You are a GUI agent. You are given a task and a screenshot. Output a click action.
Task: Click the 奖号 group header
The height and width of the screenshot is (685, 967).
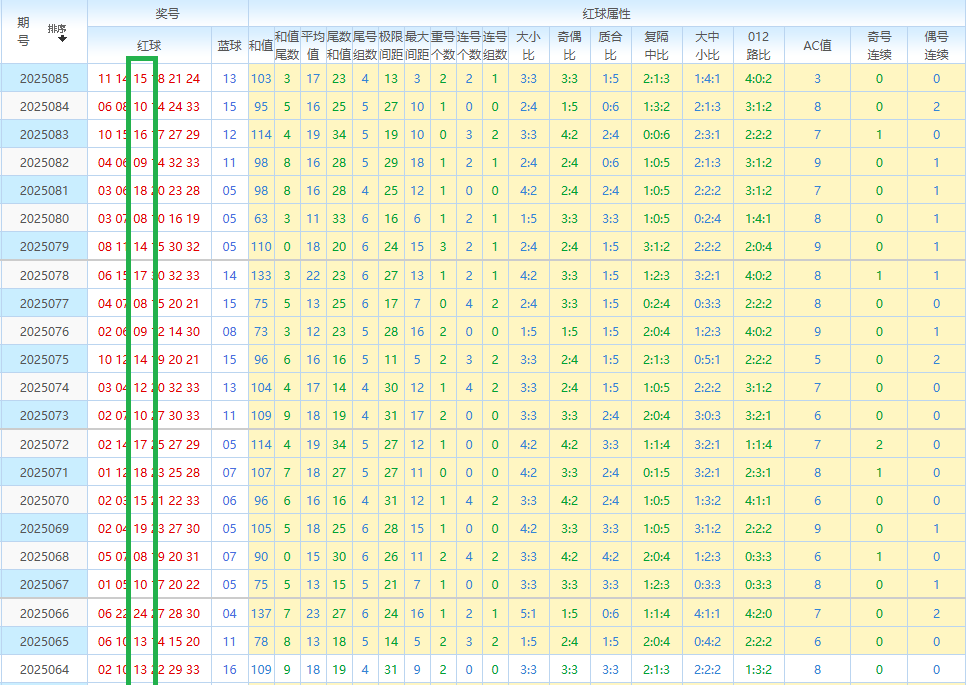tap(167, 13)
